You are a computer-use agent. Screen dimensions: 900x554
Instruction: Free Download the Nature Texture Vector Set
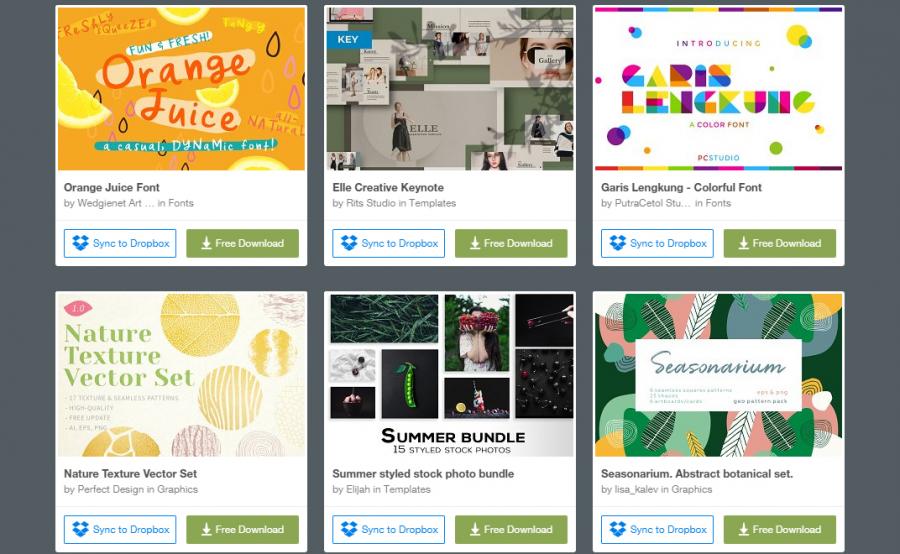point(242,529)
